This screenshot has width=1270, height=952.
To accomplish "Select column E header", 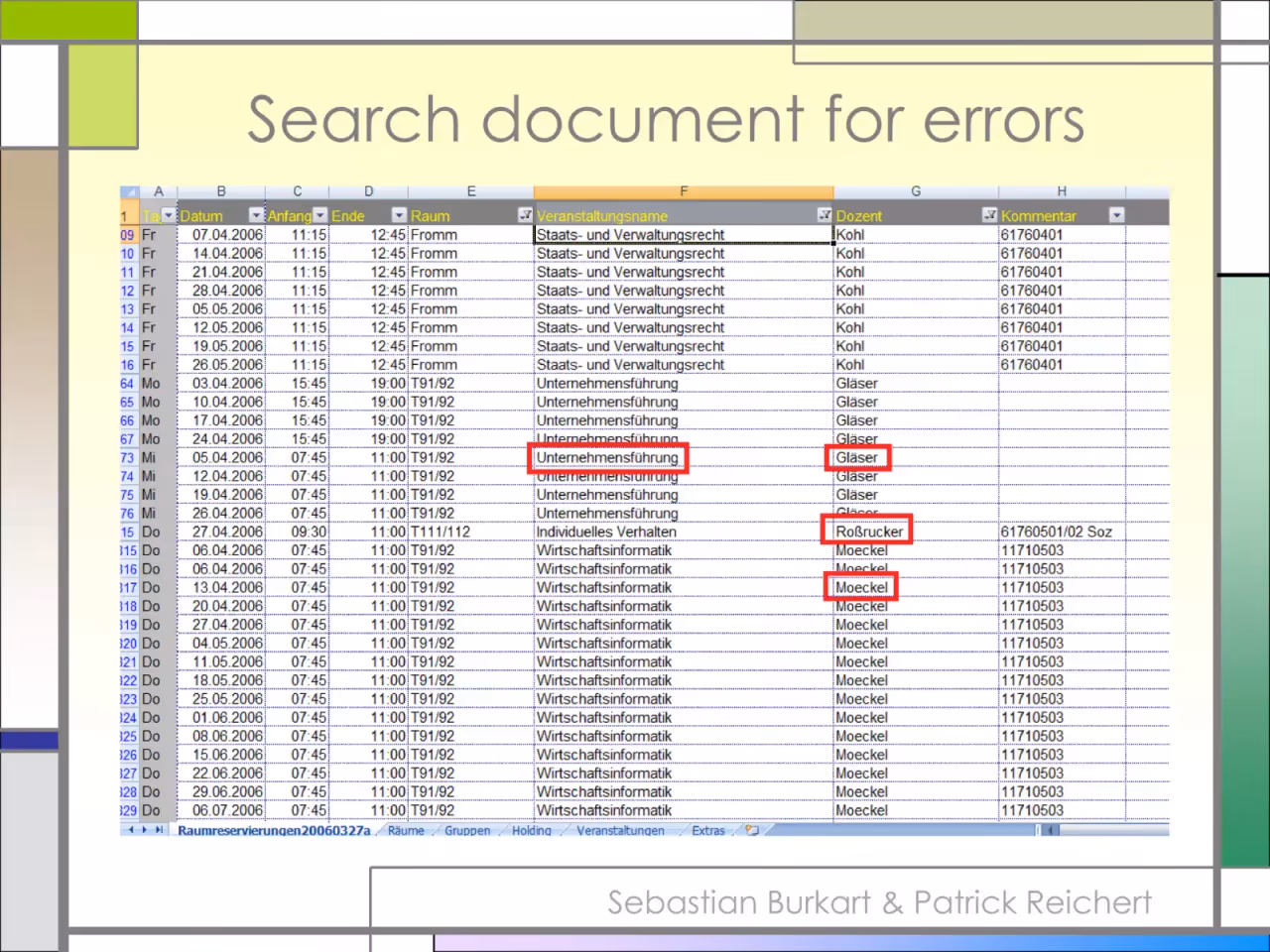I will tap(471, 192).
